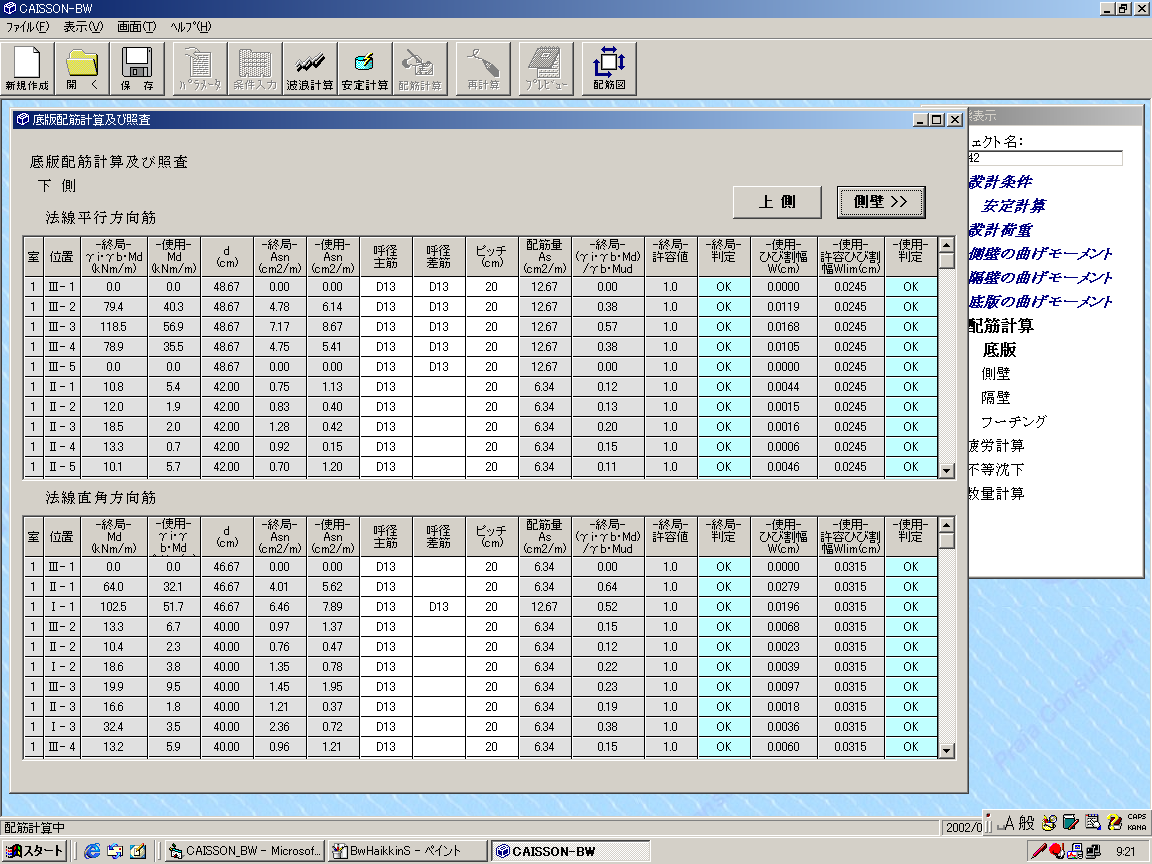Select フーチング item in side panel

1013,421
